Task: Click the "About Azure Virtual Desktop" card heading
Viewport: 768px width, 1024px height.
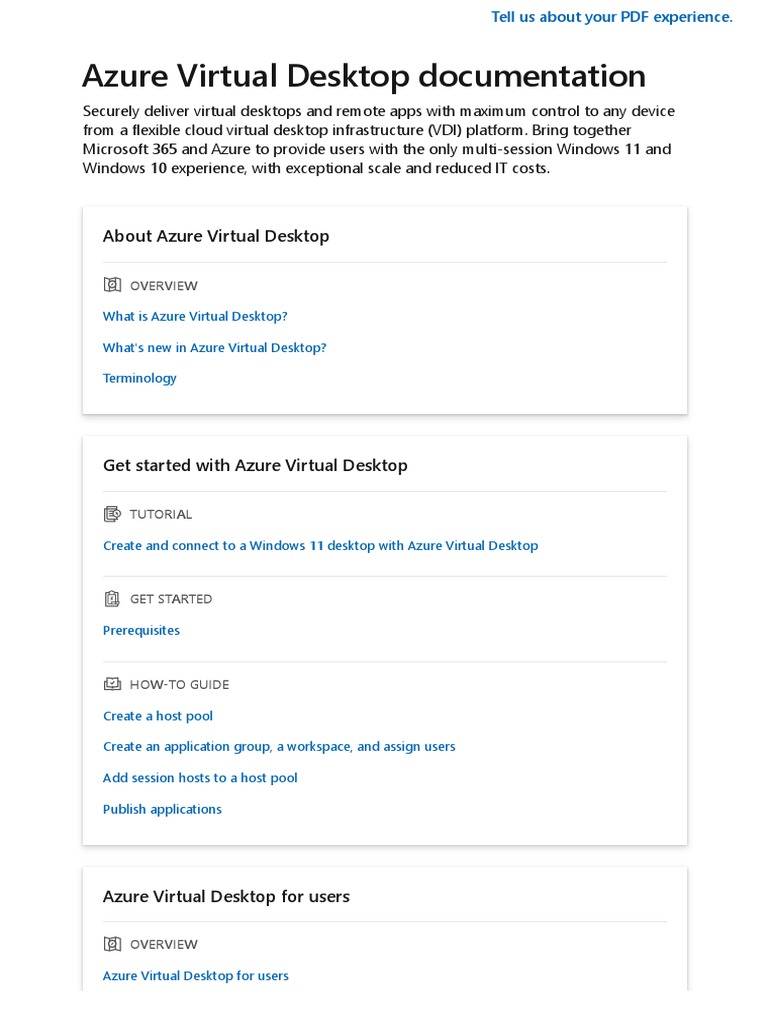Action: 216,236
